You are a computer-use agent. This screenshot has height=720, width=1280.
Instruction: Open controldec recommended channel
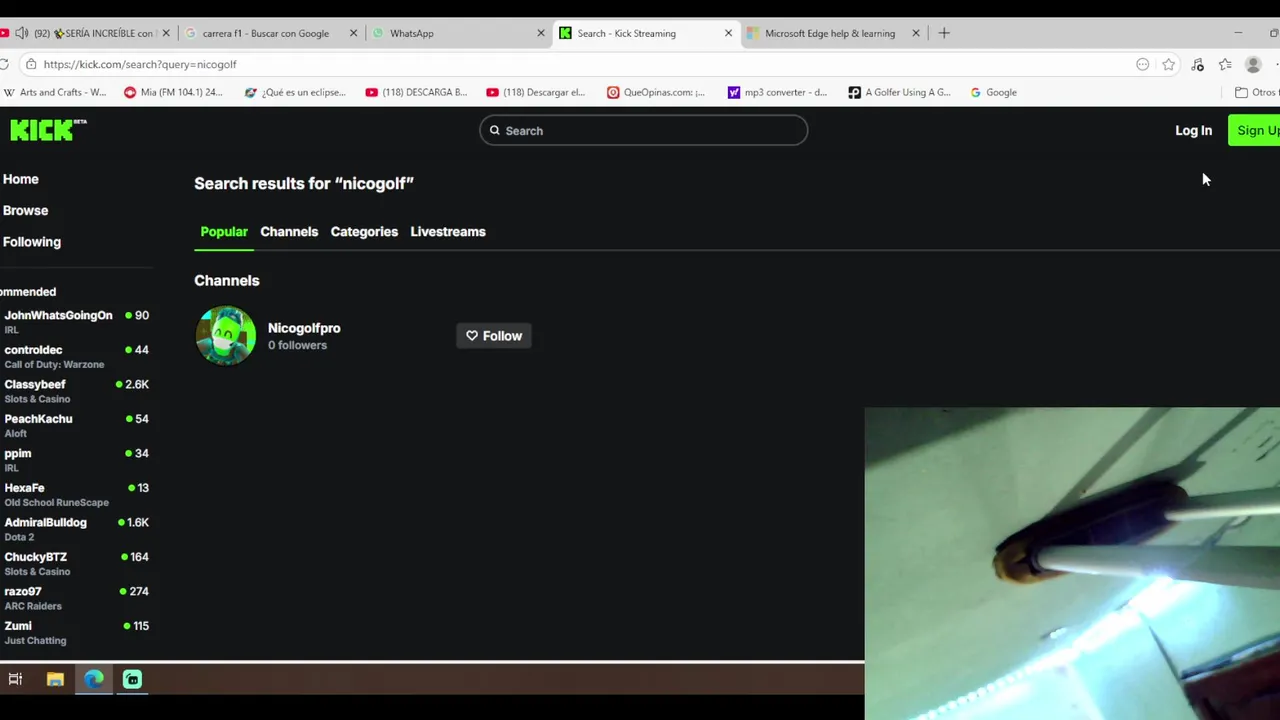(76, 356)
